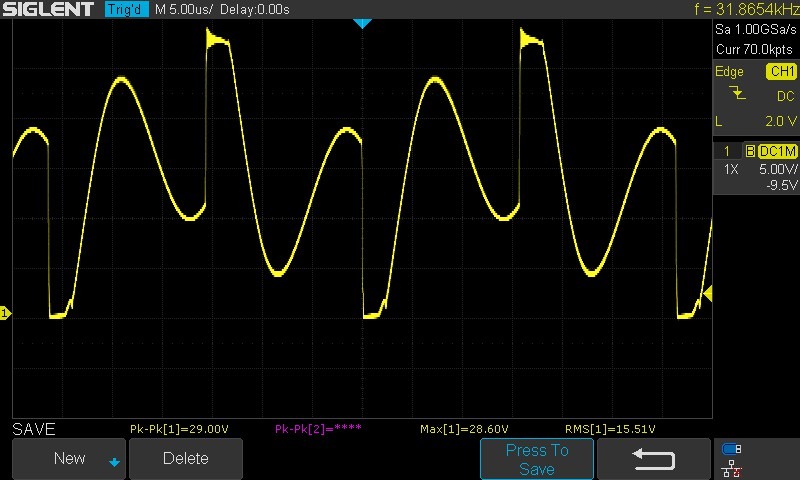Image resolution: width=800 pixels, height=480 pixels.
Task: Click the channel 1 ground level marker
Action: point(5,313)
